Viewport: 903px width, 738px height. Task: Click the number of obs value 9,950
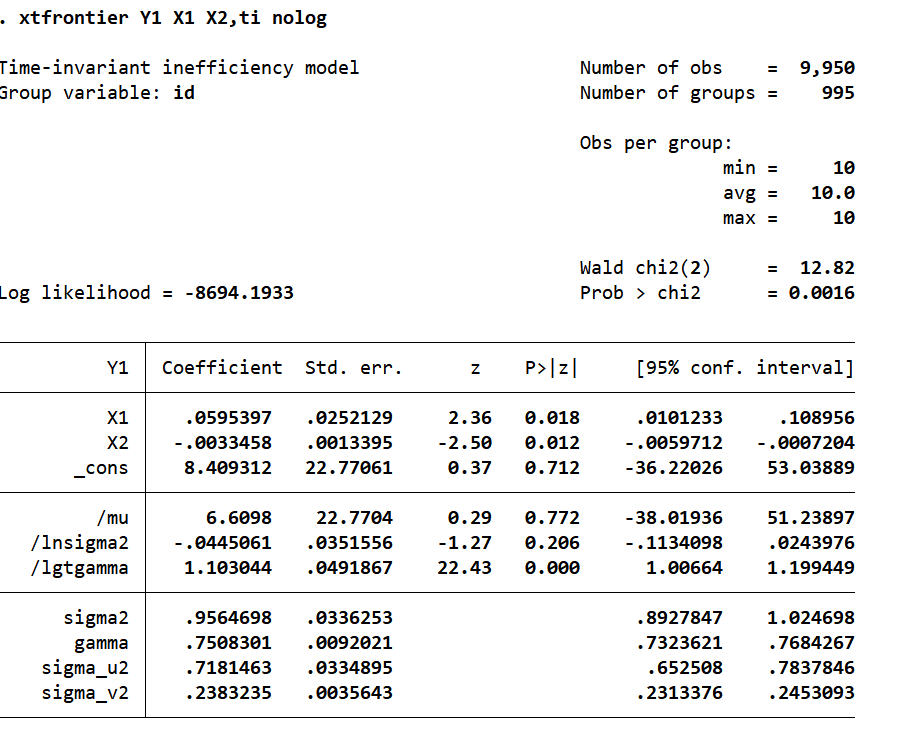click(826, 68)
